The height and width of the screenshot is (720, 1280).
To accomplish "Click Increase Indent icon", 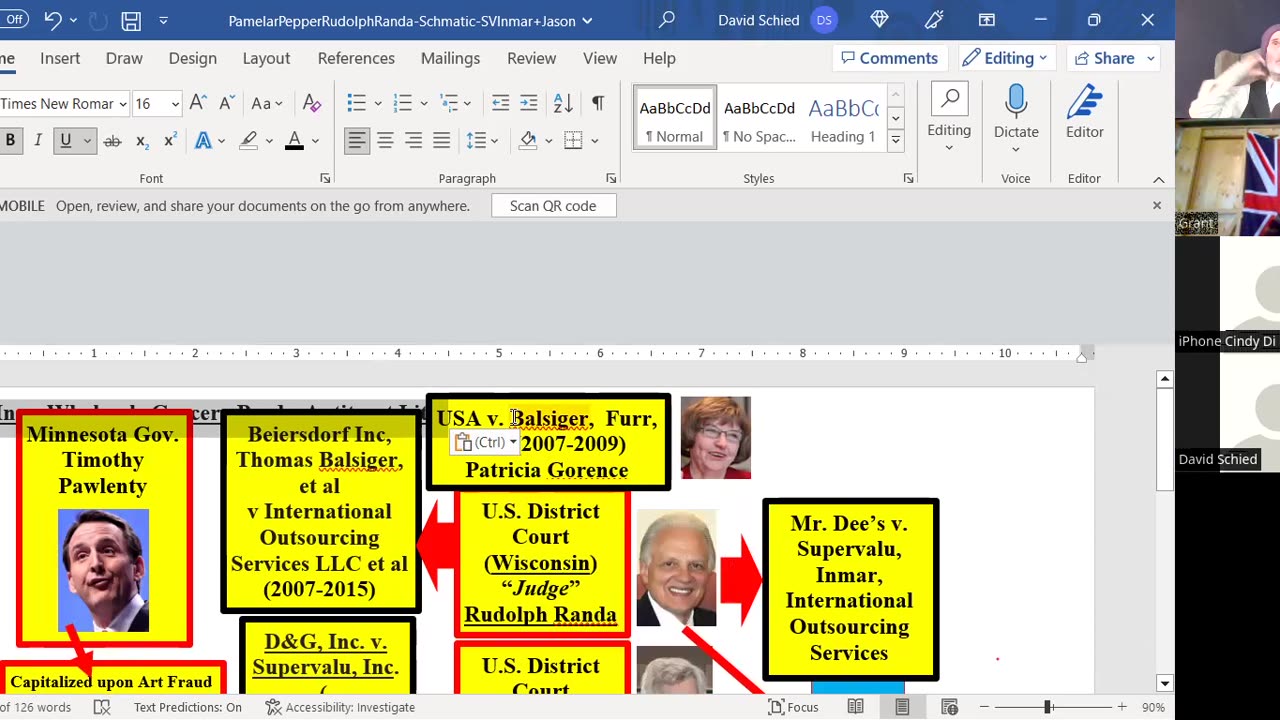I will tap(528, 103).
